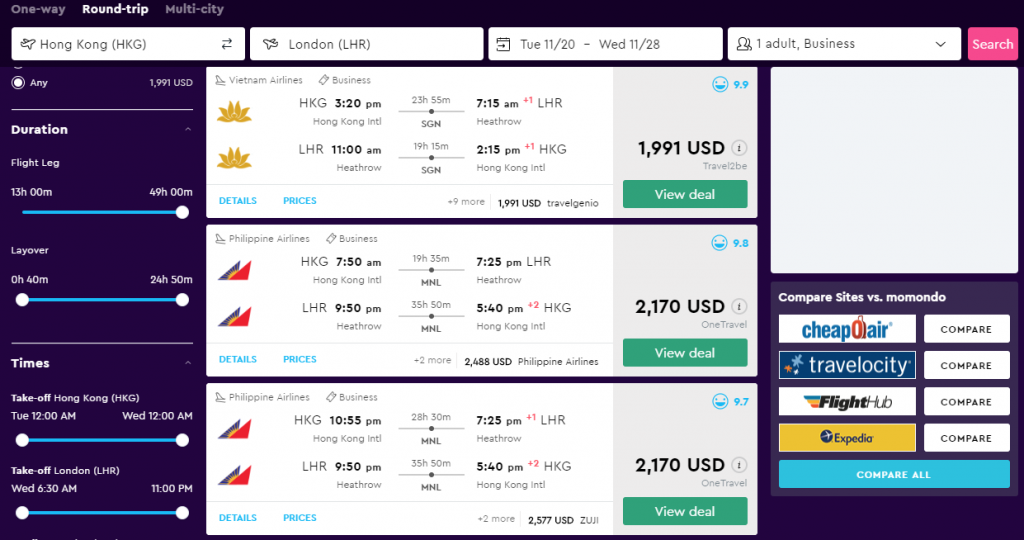
Task: Click the calendar icon in the date field
Action: pyautogui.click(x=503, y=44)
